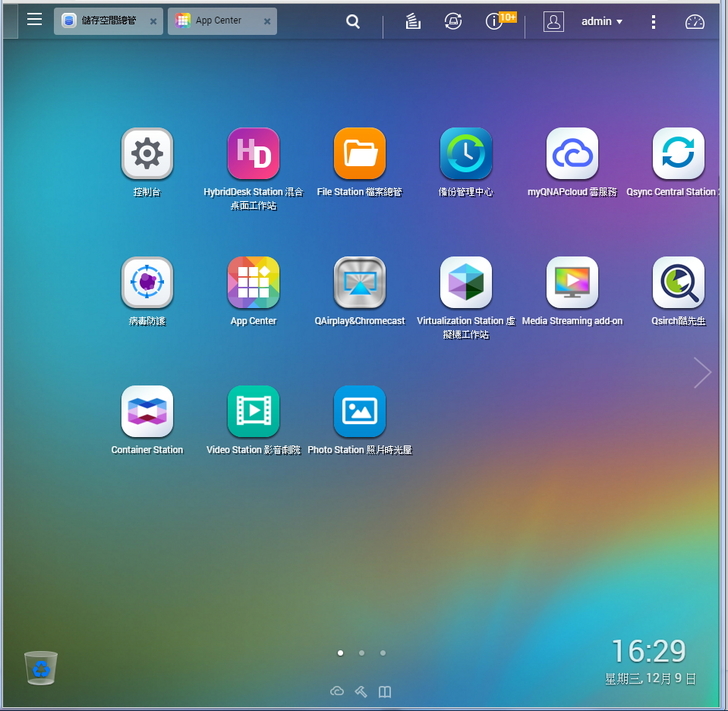Open Video Station app
The width and height of the screenshot is (728, 711).
coord(253,411)
